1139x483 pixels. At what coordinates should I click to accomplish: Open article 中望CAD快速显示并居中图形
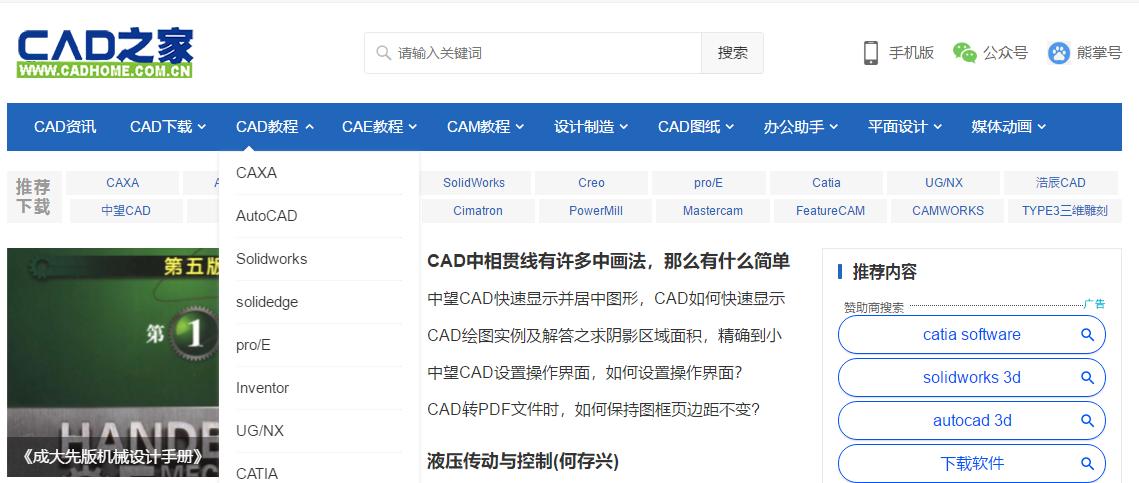click(x=606, y=299)
